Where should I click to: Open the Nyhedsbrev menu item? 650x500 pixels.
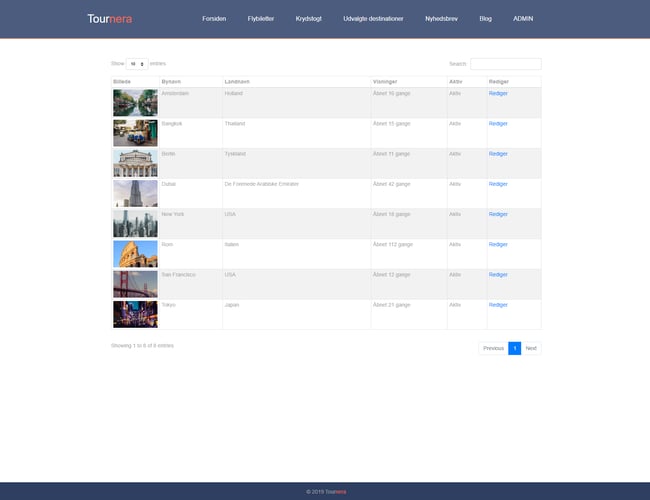[442, 19]
